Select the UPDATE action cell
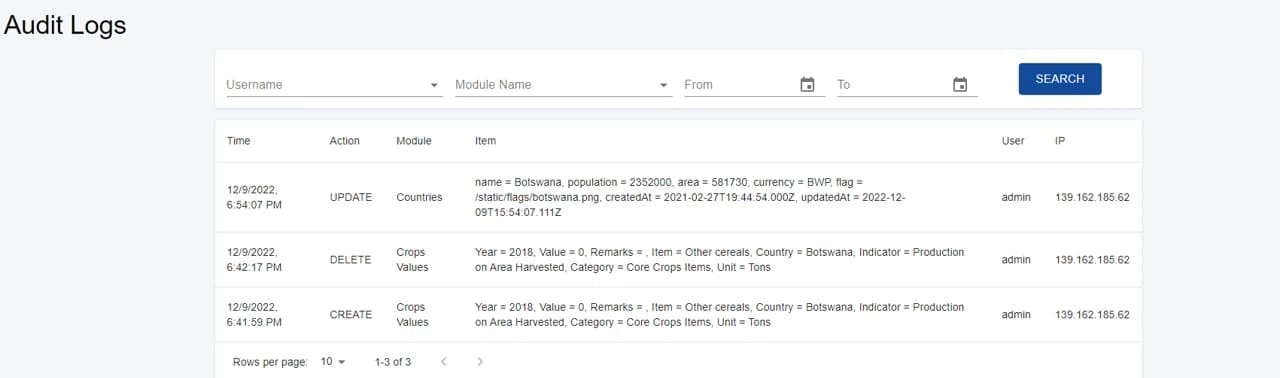Screen dimensions: 1280x378 coord(351,197)
